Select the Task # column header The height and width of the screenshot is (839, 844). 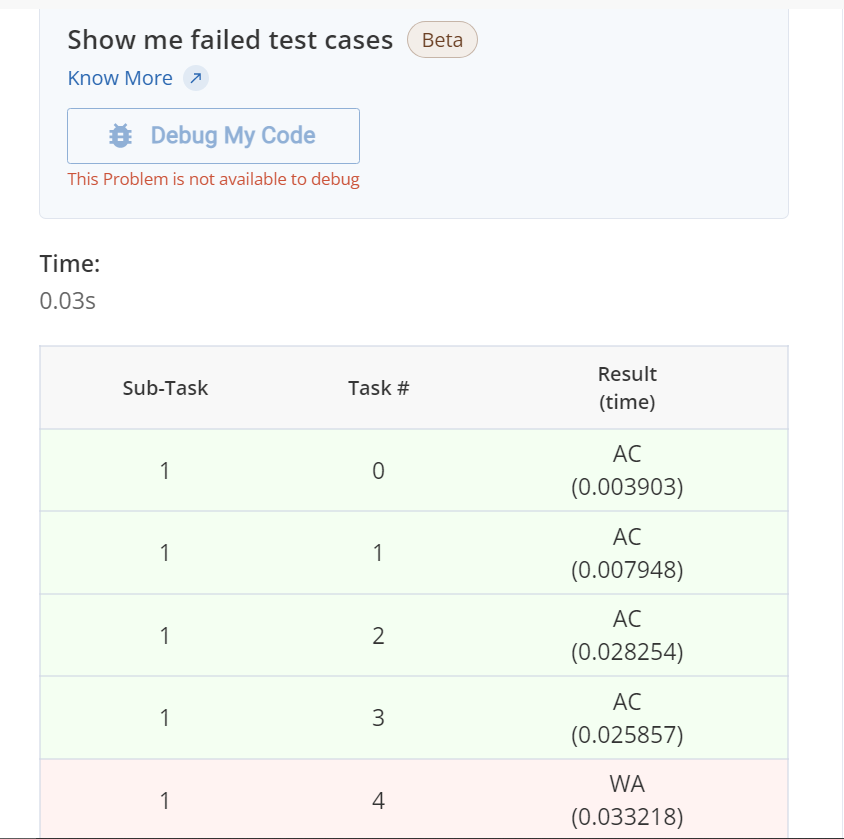[378, 388]
